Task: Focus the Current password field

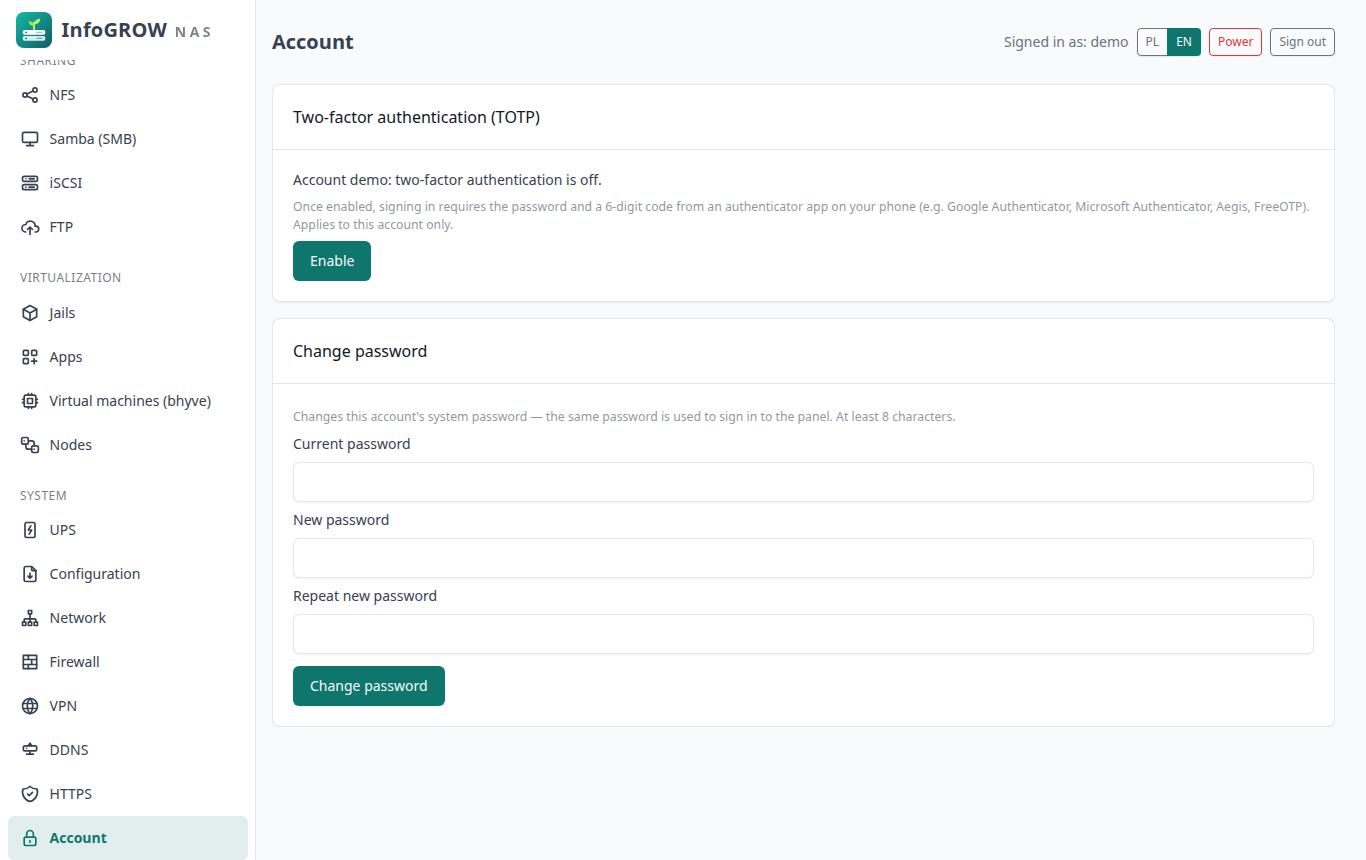Action: pos(803,482)
